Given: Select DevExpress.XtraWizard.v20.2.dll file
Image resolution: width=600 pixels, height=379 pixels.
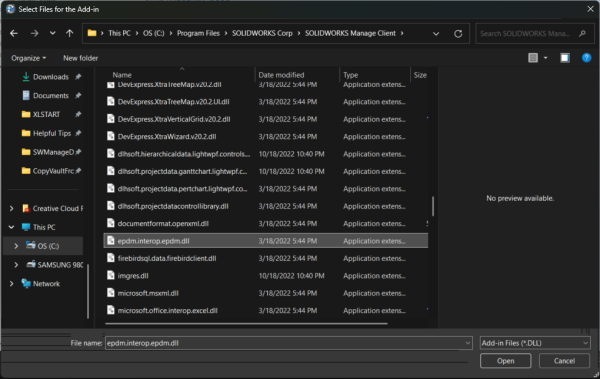Looking at the screenshot, I should pyautogui.click(x=266, y=137).
